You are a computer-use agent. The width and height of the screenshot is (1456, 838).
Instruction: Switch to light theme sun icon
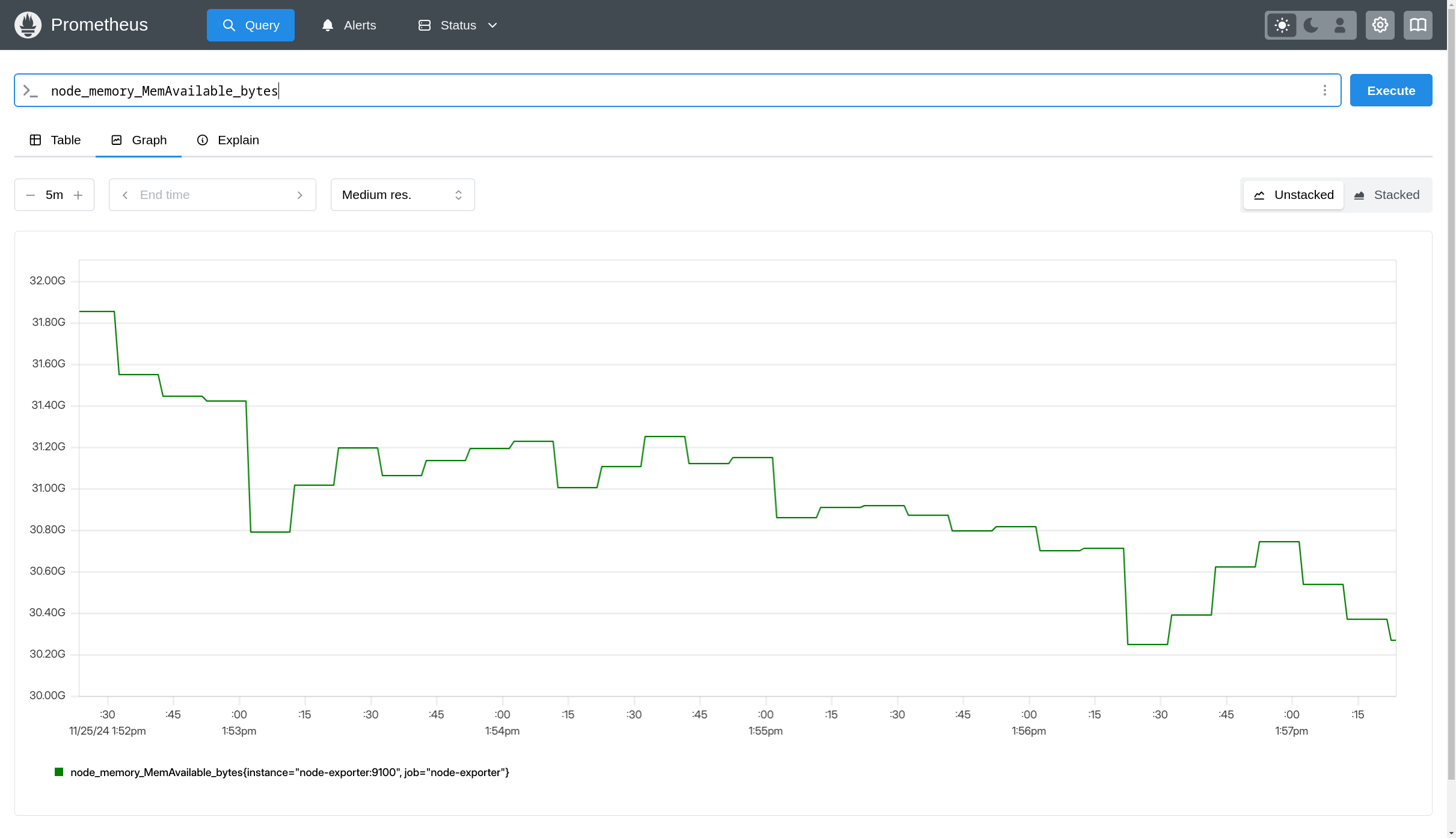tap(1282, 25)
